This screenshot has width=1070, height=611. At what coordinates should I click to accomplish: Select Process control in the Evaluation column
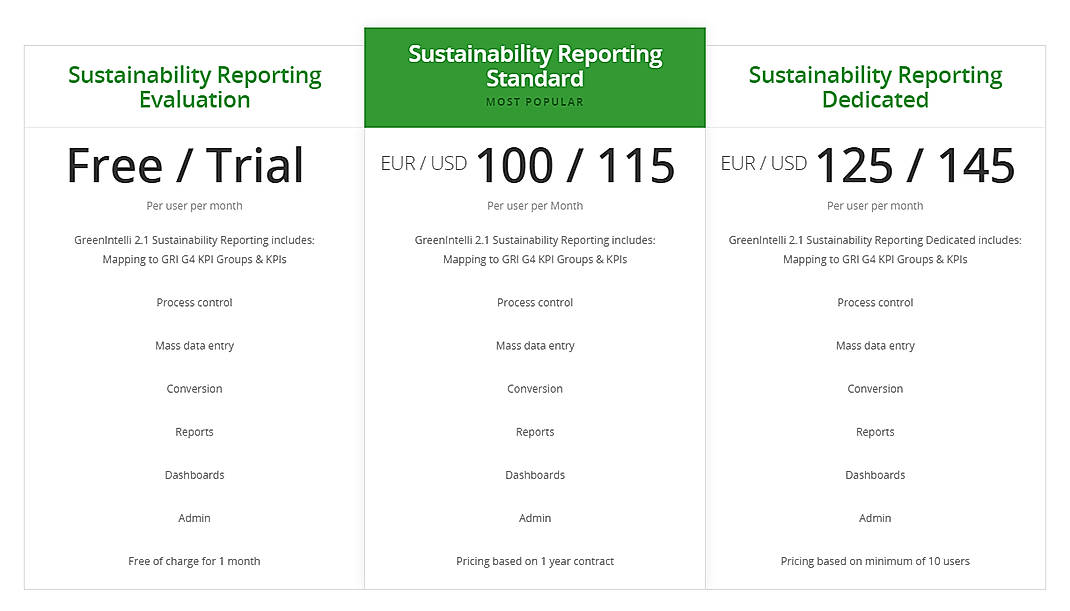pos(194,302)
